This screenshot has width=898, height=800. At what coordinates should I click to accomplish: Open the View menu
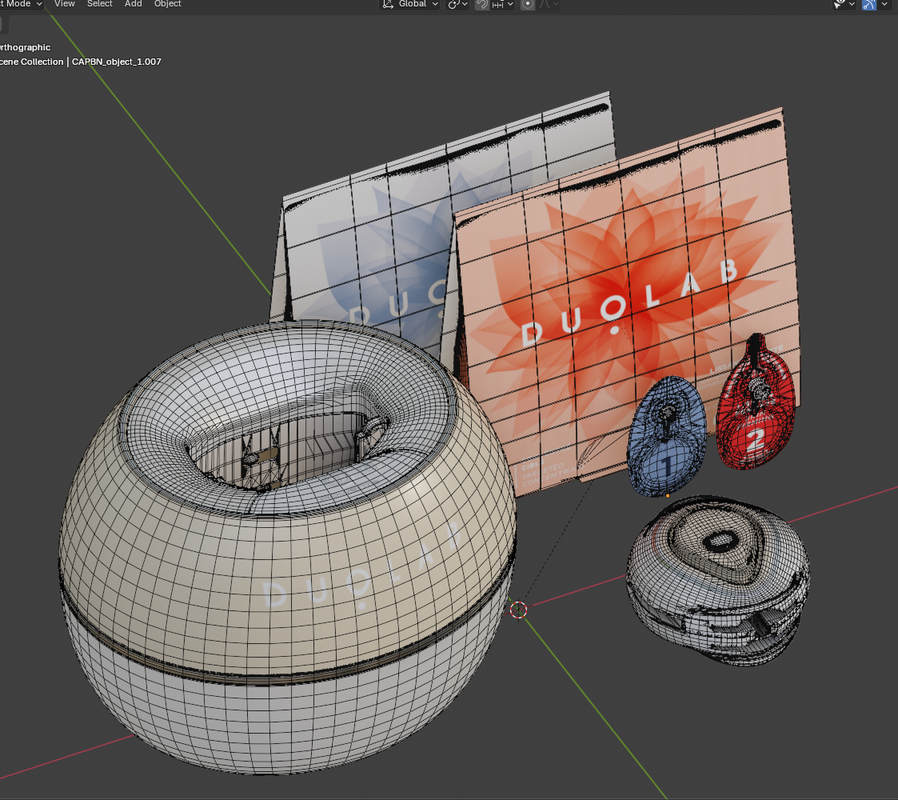pos(64,4)
